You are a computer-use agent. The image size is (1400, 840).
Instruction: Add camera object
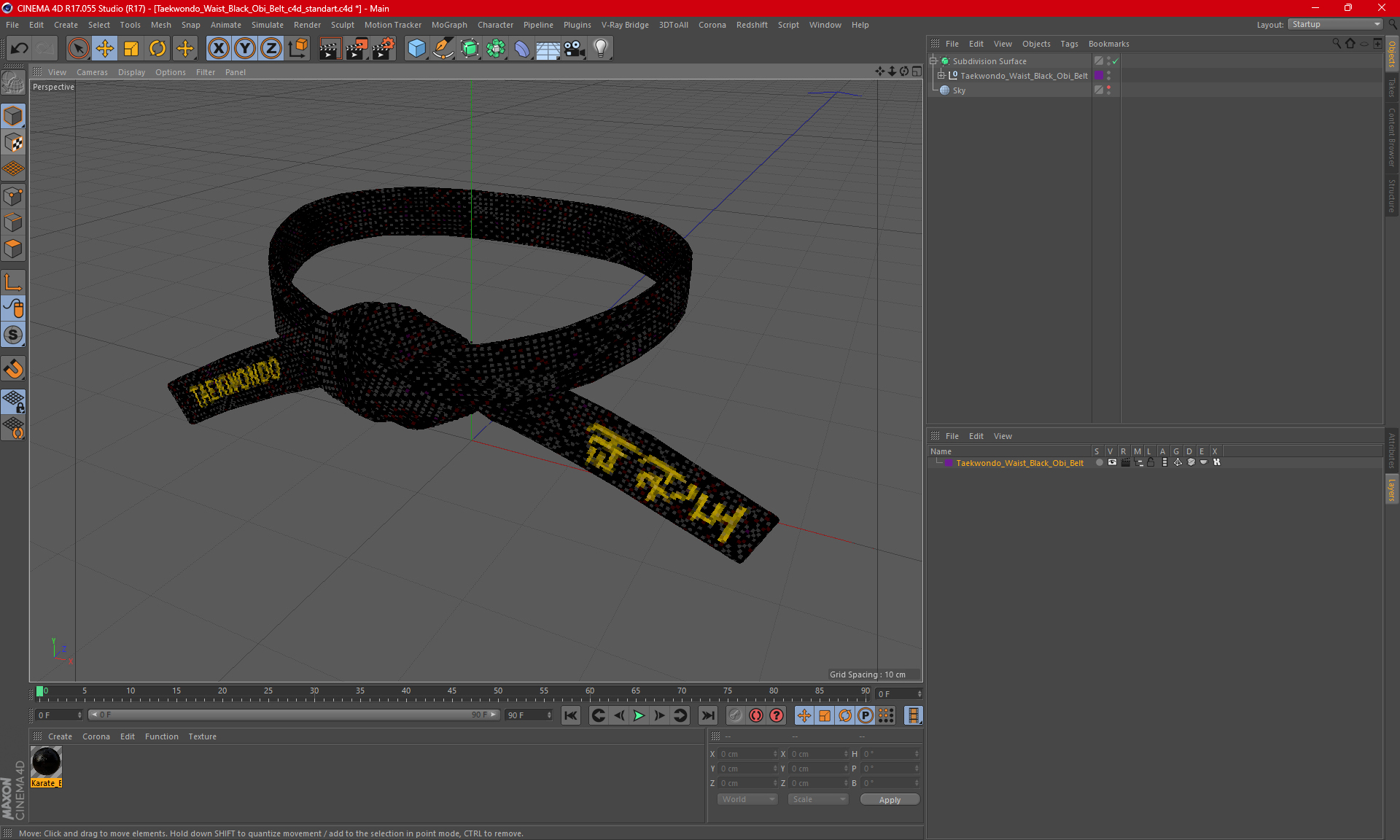(575, 49)
